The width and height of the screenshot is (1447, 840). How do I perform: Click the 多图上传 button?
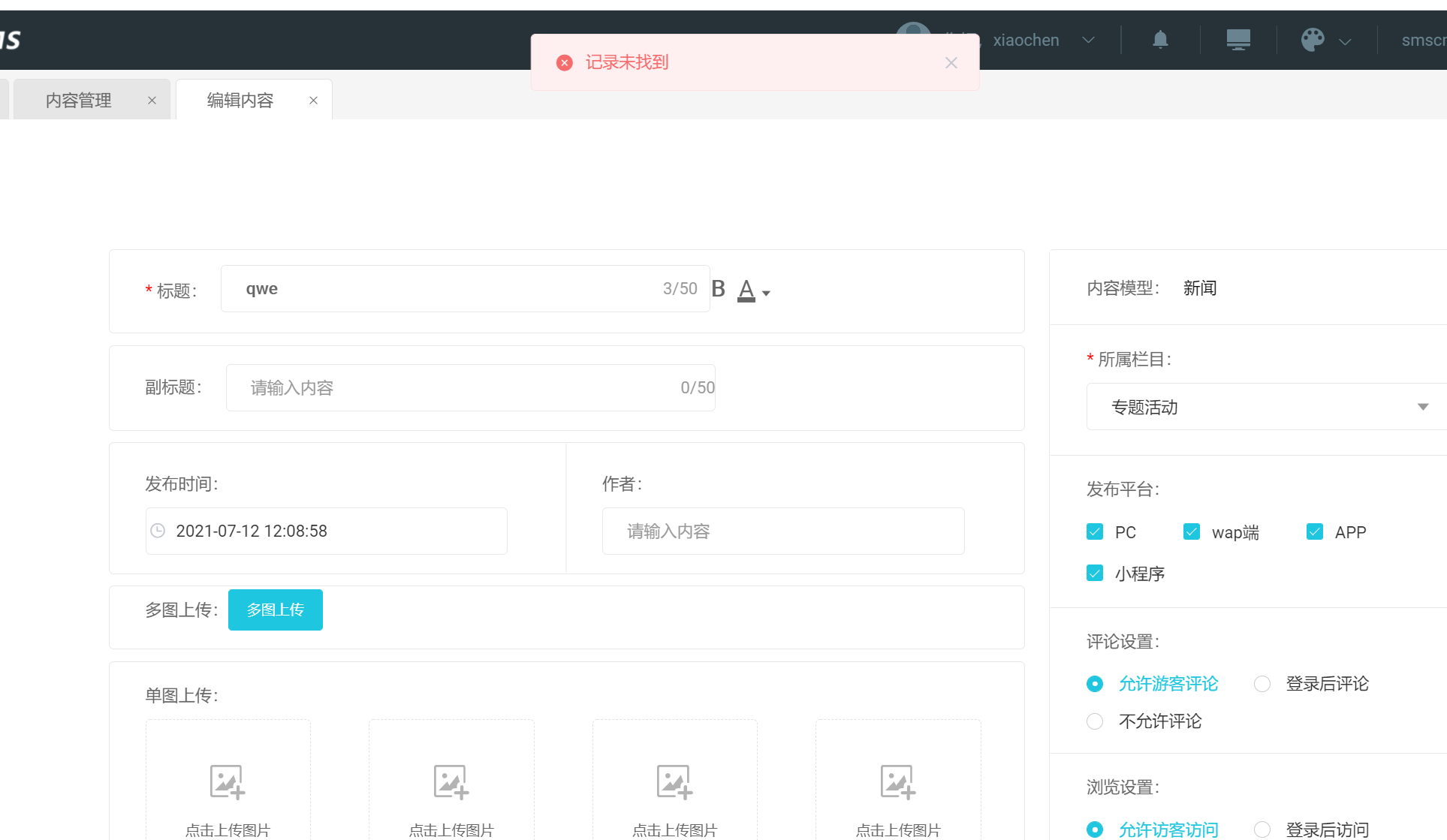pyautogui.click(x=276, y=610)
